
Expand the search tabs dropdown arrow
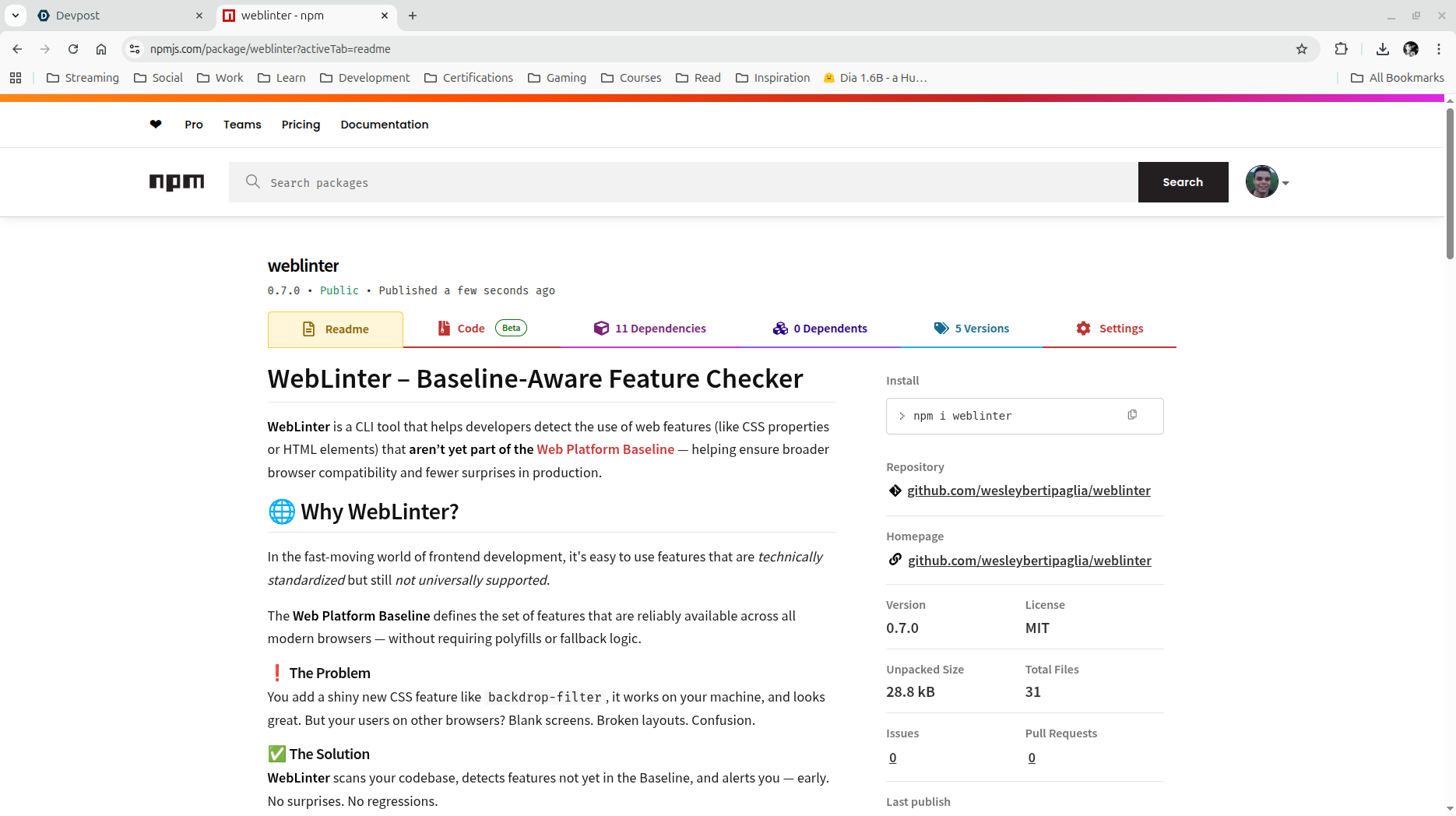(x=16, y=16)
